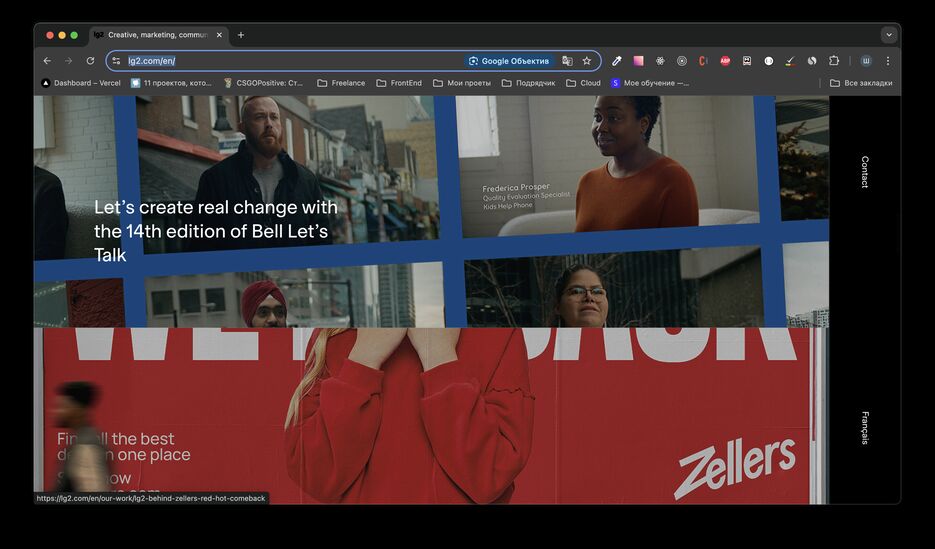Open the Chrome three-dot menu
The width and height of the screenshot is (935, 549).
coord(887,61)
